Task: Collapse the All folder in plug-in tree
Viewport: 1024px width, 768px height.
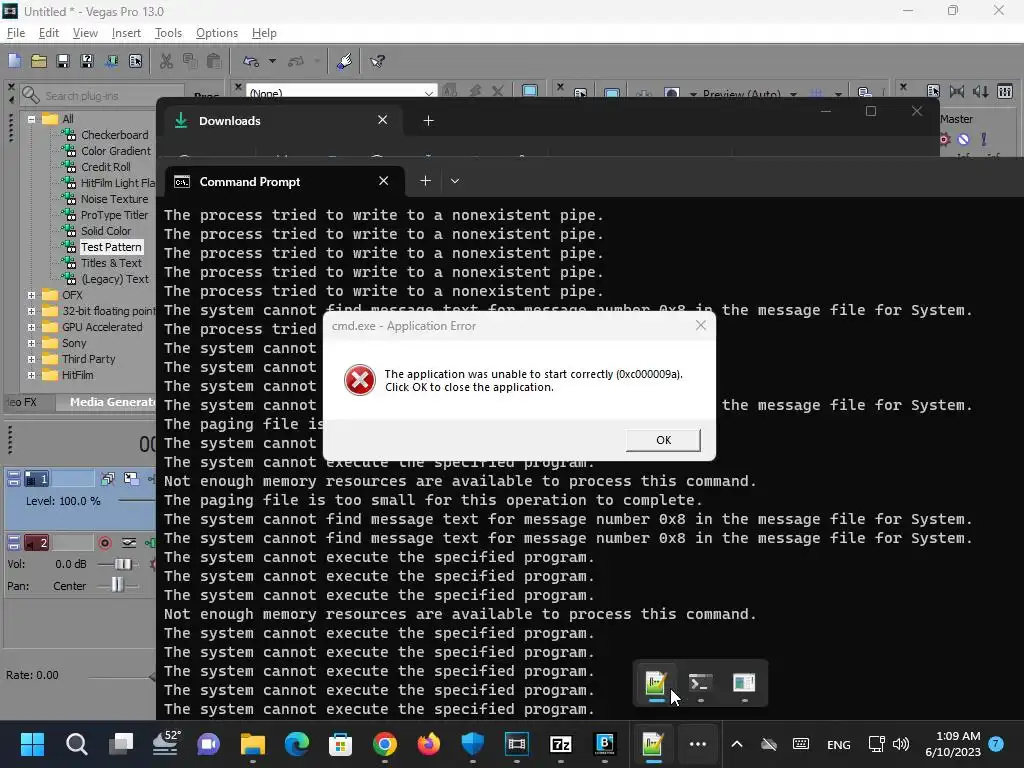Action: (31, 119)
